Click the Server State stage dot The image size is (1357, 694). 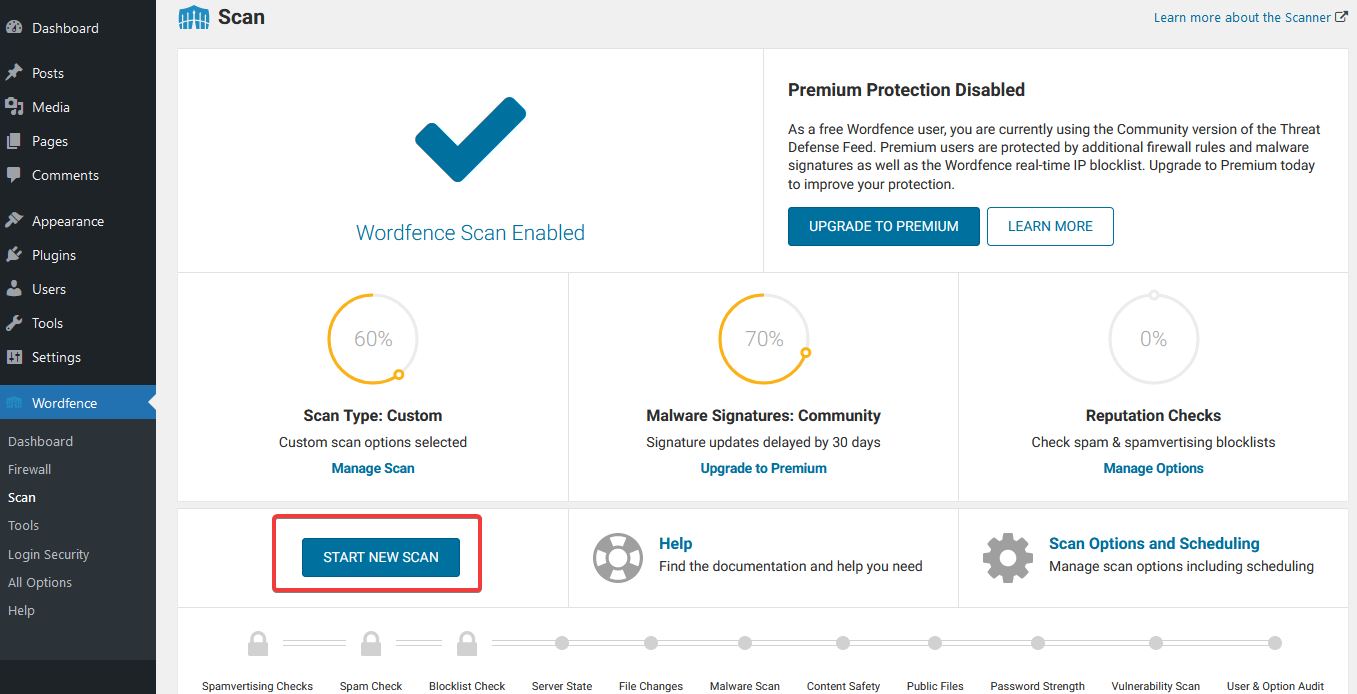coord(562,643)
